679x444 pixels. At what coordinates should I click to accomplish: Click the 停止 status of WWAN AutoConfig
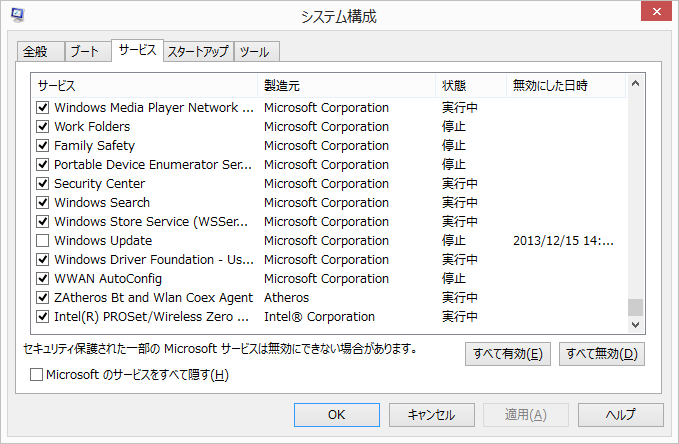pyautogui.click(x=453, y=279)
